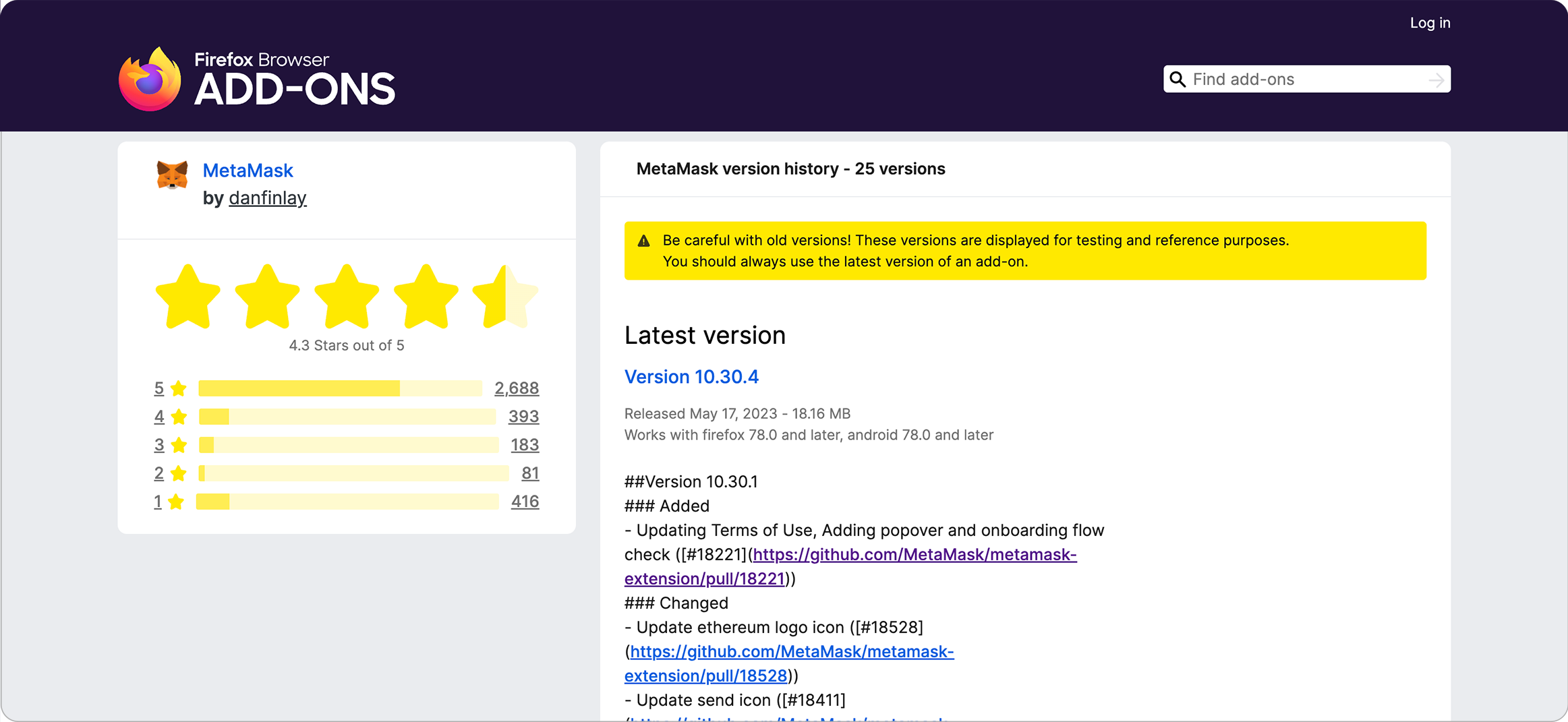Screen dimensions: 1568x722
Task: Open the 183 three-star review count
Action: pos(525,445)
